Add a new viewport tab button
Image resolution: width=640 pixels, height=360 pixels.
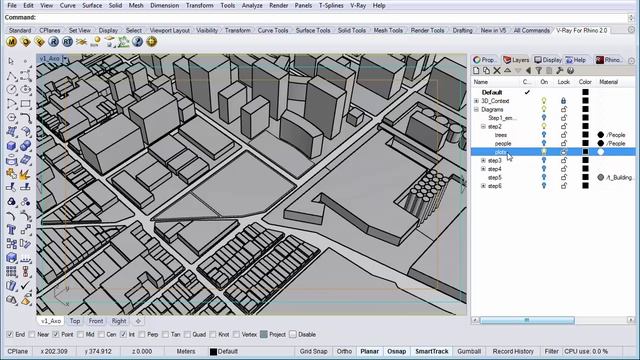pyautogui.click(x=138, y=321)
